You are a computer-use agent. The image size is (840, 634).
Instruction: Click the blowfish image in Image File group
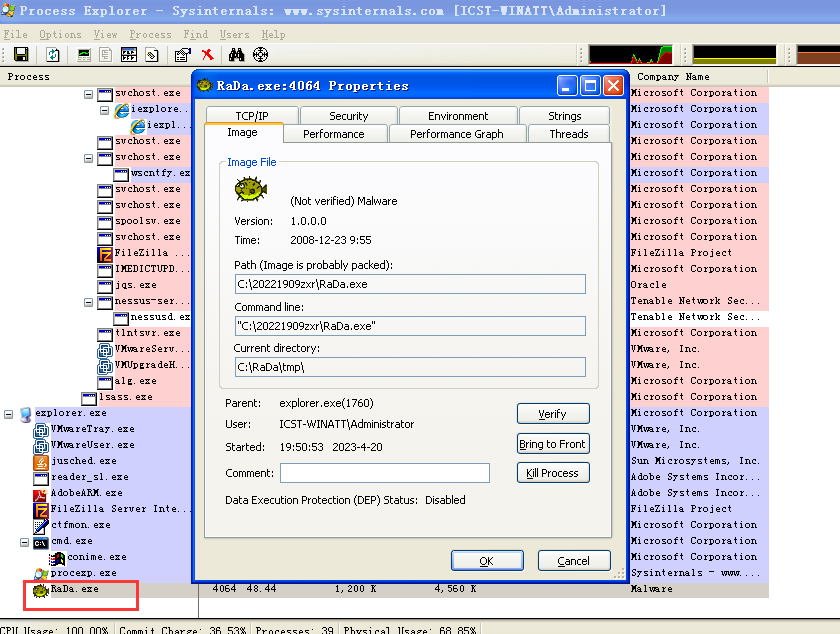[251, 190]
